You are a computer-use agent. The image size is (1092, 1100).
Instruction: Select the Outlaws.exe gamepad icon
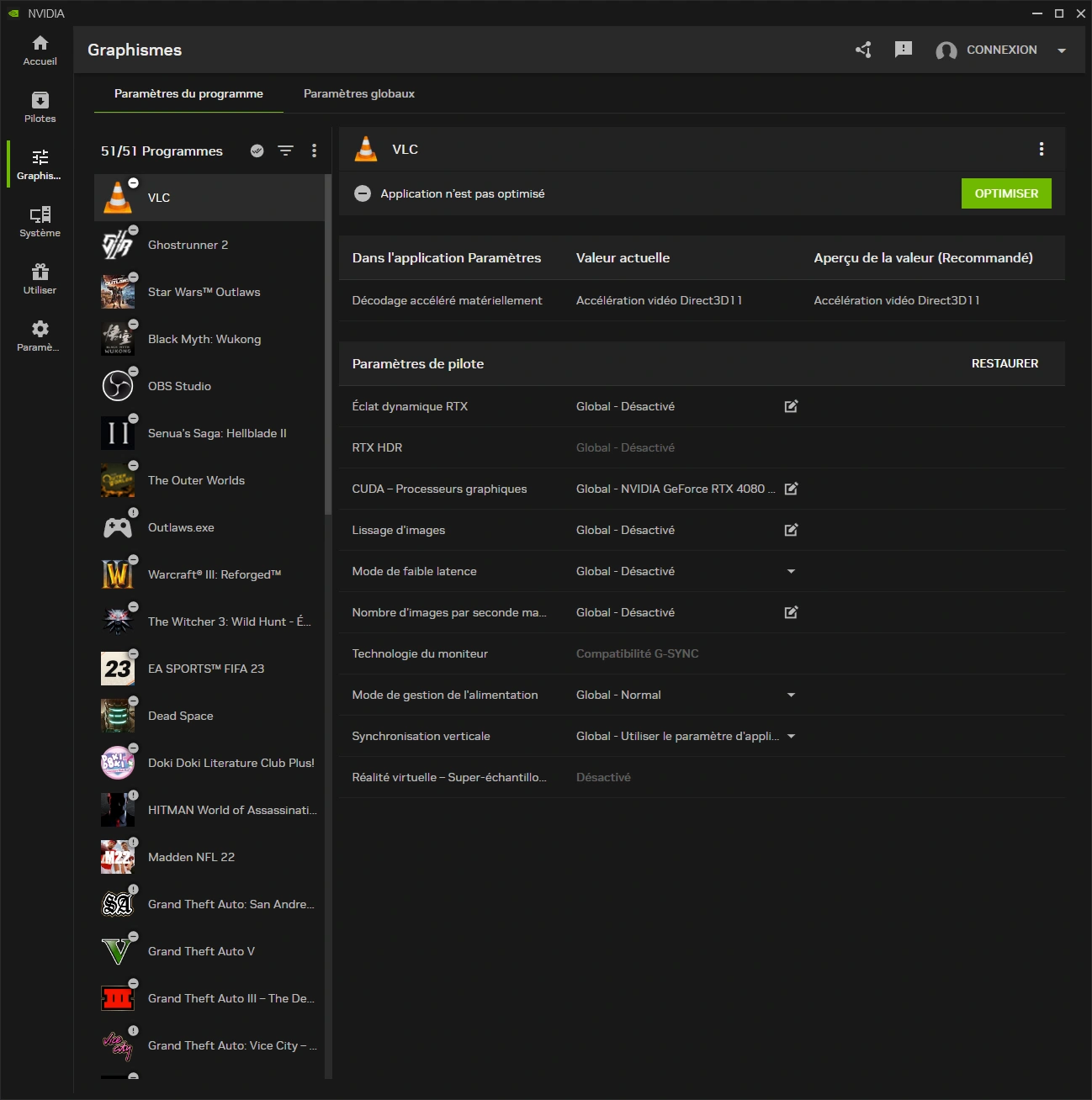click(118, 527)
